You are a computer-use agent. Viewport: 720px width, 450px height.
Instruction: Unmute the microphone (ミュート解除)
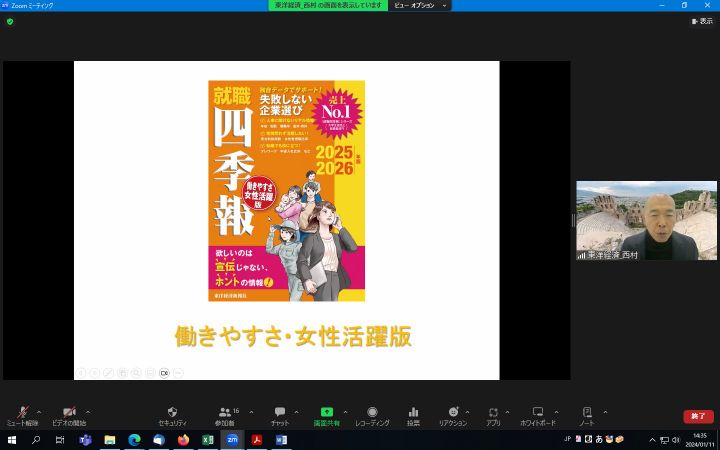[x=22, y=414]
